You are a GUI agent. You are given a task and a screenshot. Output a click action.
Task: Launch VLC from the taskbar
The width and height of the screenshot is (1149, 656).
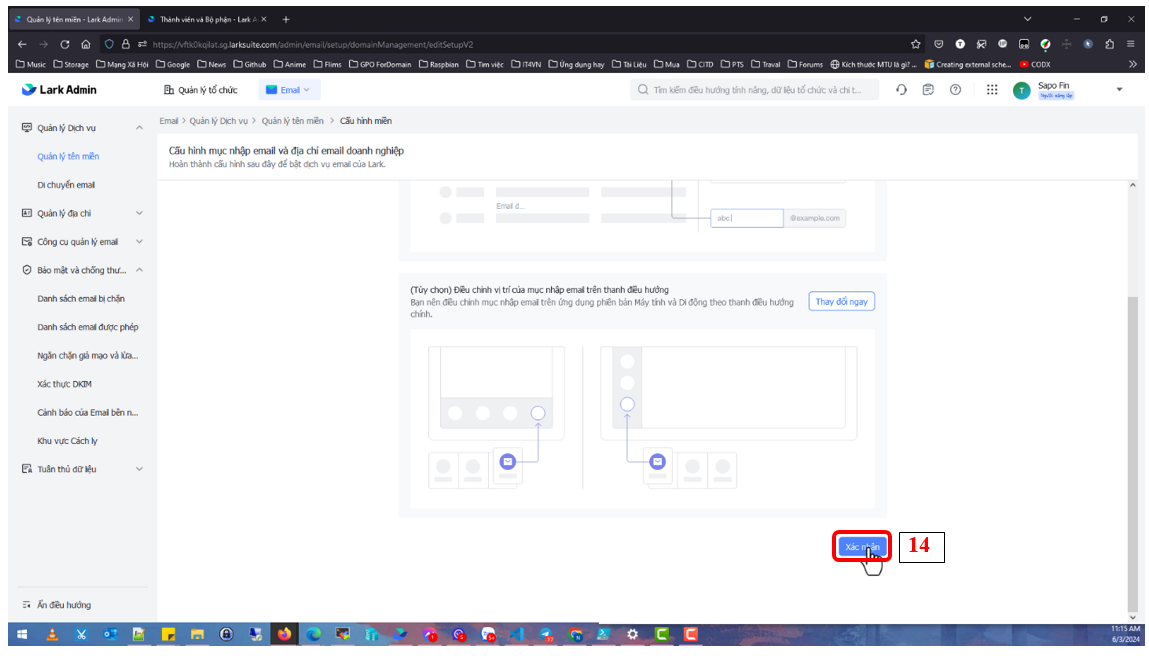[x=52, y=635]
